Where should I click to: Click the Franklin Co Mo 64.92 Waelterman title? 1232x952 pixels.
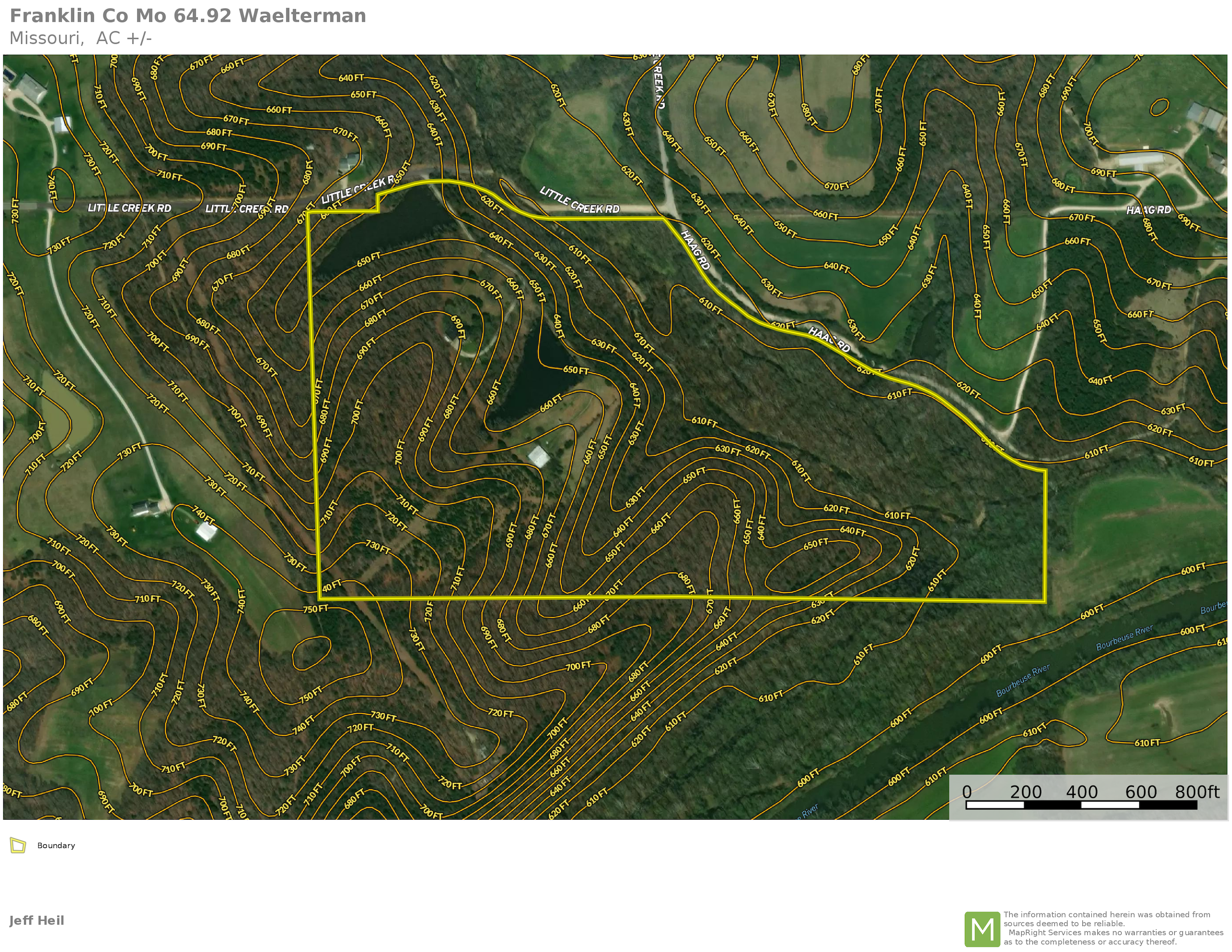pos(188,16)
